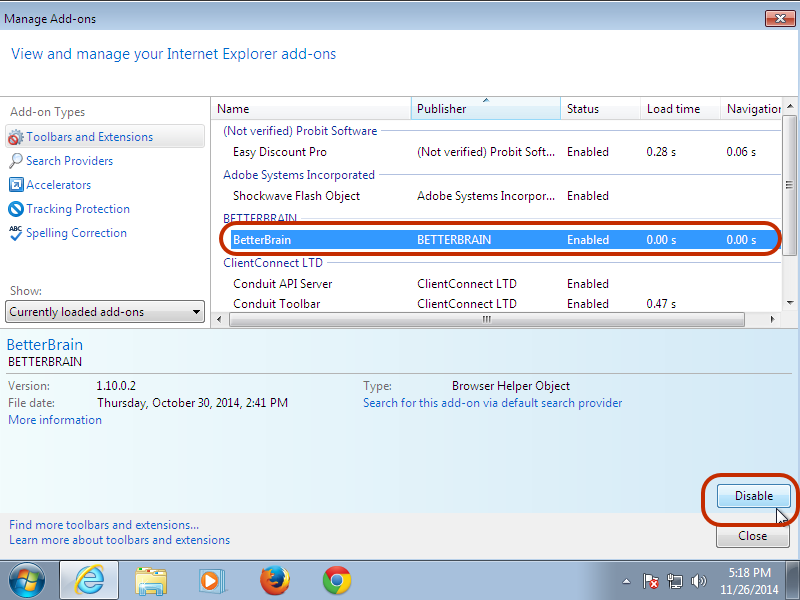This screenshot has height=600, width=800.
Task: Click the Internet Explorer taskbar icon
Action: tap(89, 580)
